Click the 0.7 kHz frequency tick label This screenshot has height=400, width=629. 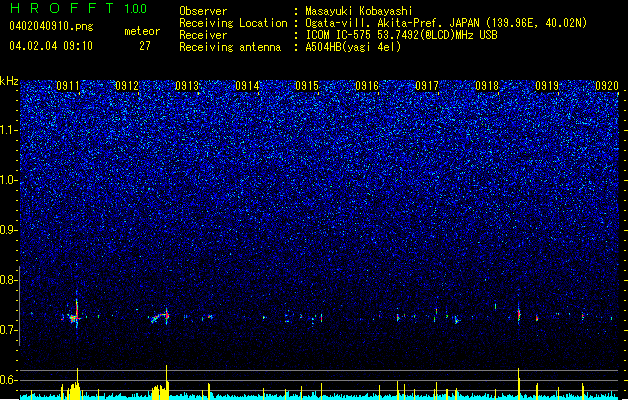(x=9, y=330)
